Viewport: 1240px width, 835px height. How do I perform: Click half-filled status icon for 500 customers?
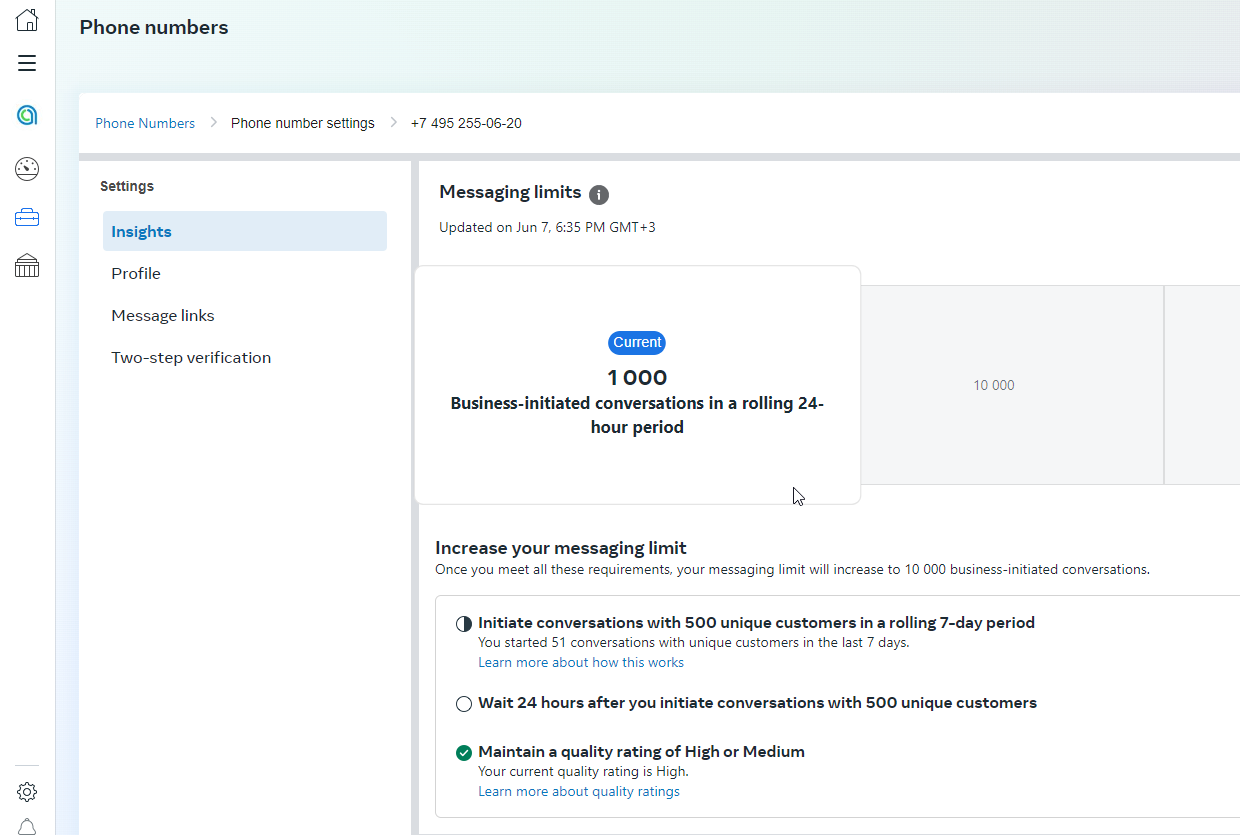point(464,624)
